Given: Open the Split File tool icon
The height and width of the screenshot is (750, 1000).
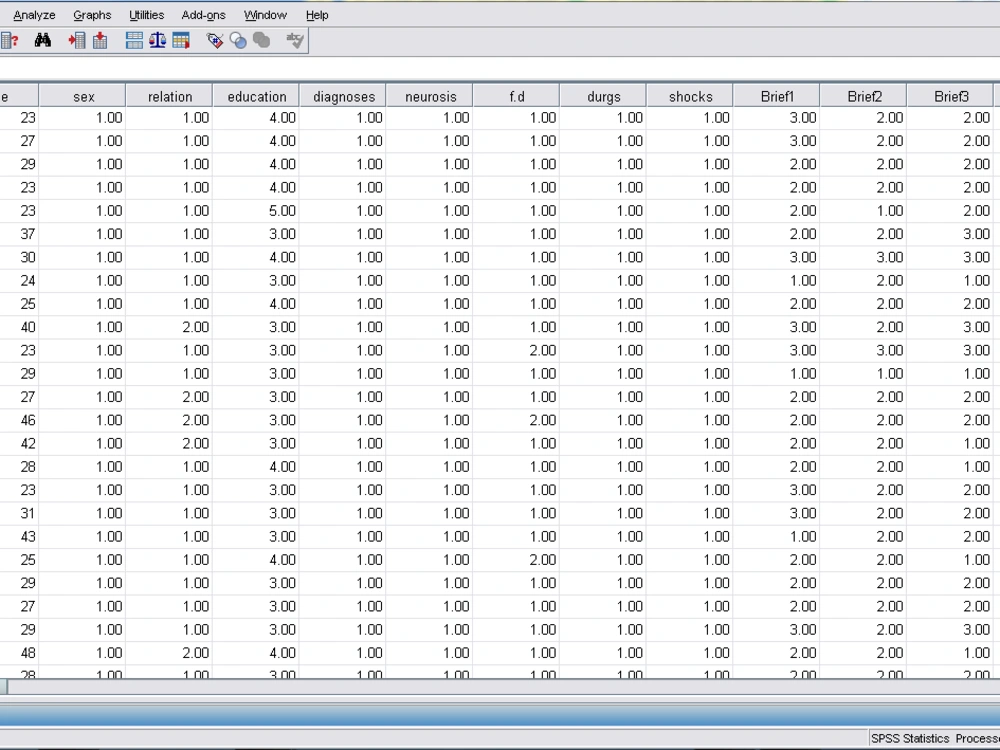Looking at the screenshot, I should [134, 40].
